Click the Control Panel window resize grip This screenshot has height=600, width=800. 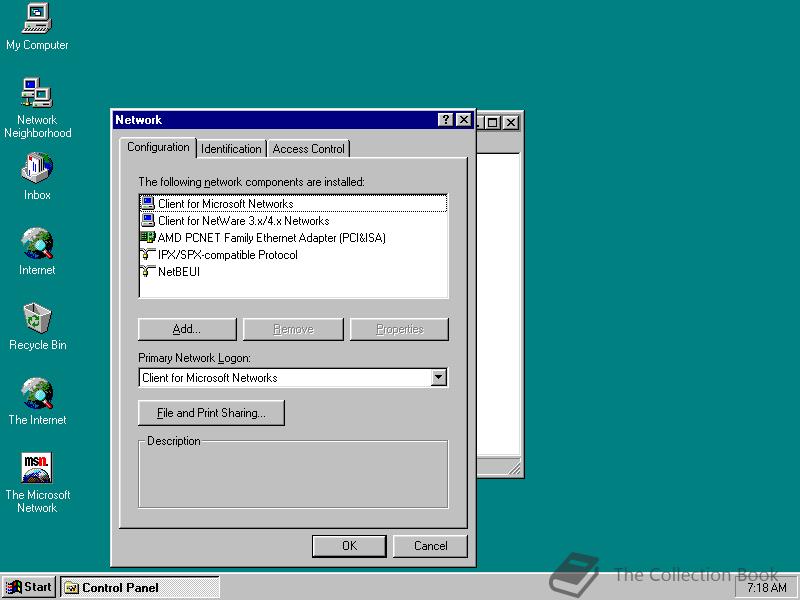tap(514, 468)
